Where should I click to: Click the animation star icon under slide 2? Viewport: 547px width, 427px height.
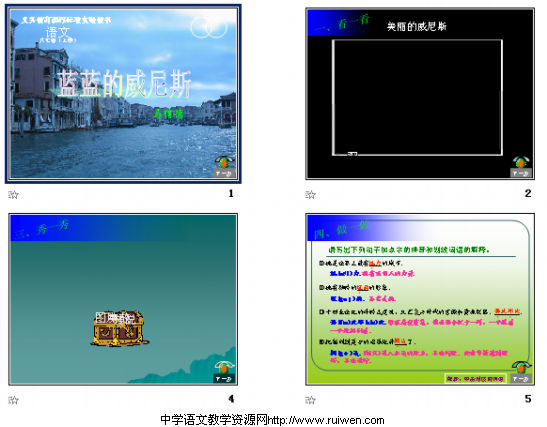(x=310, y=194)
